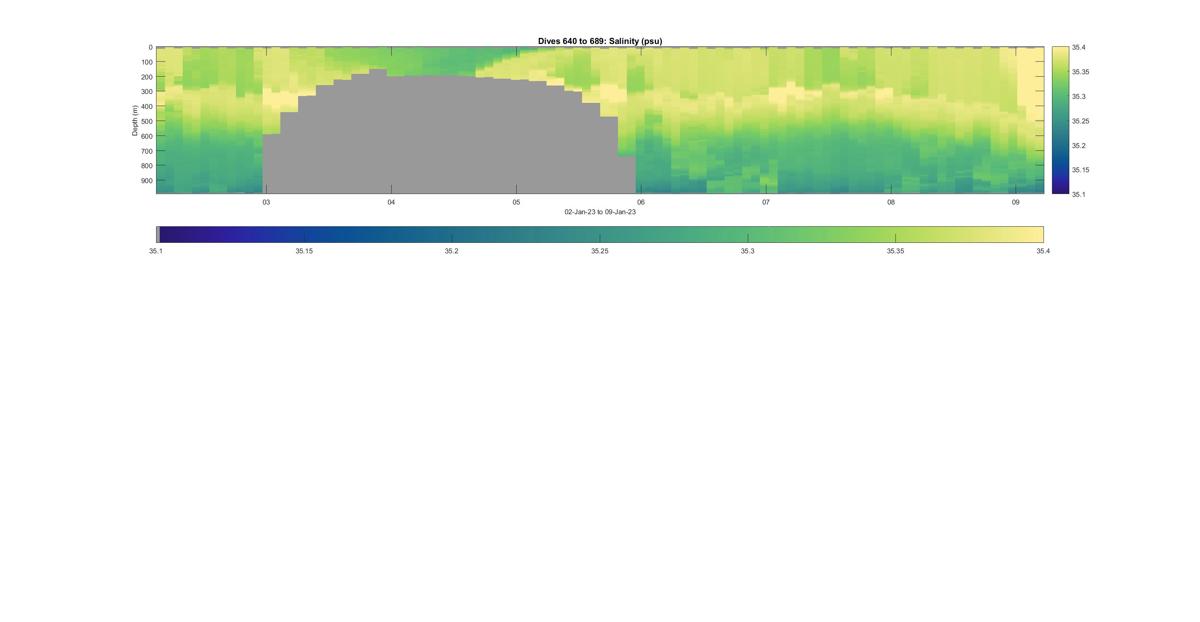Click the date range label "02-Jan-23 to 09-Jan-23"

point(600,212)
